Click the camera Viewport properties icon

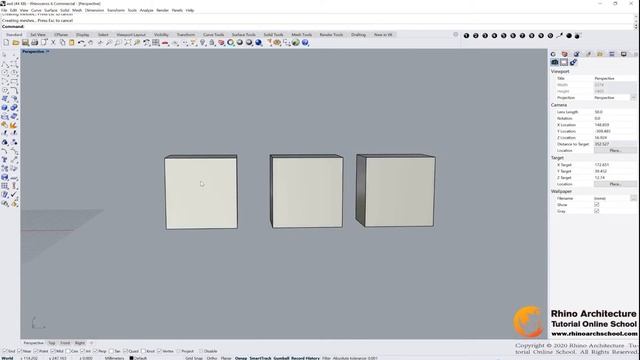point(554,62)
